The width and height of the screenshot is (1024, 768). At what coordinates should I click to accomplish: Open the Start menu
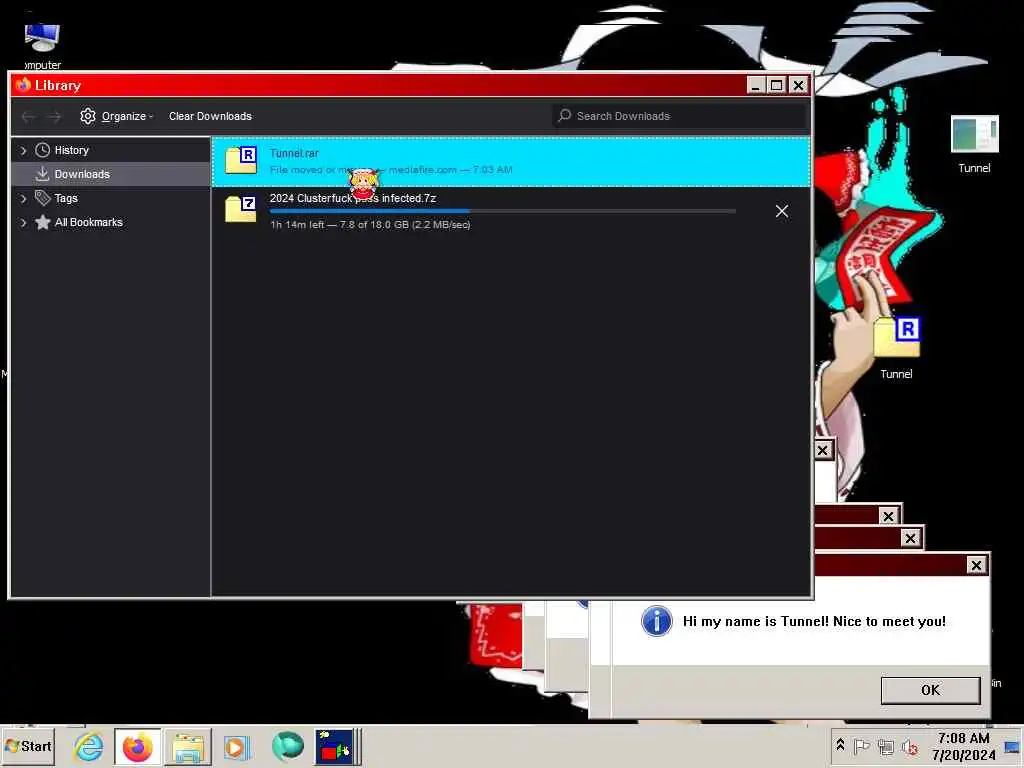tap(28, 746)
